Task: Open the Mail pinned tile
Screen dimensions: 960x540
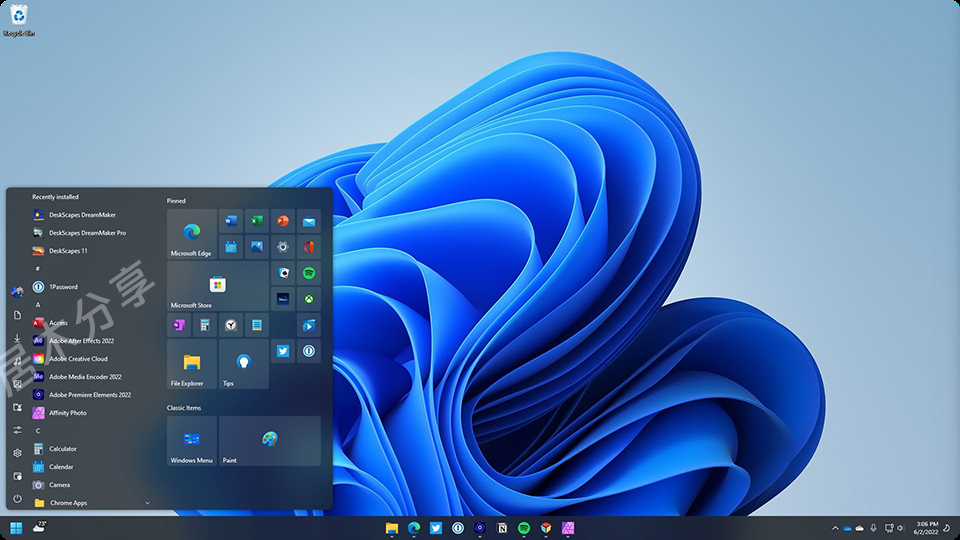Action: (309, 221)
